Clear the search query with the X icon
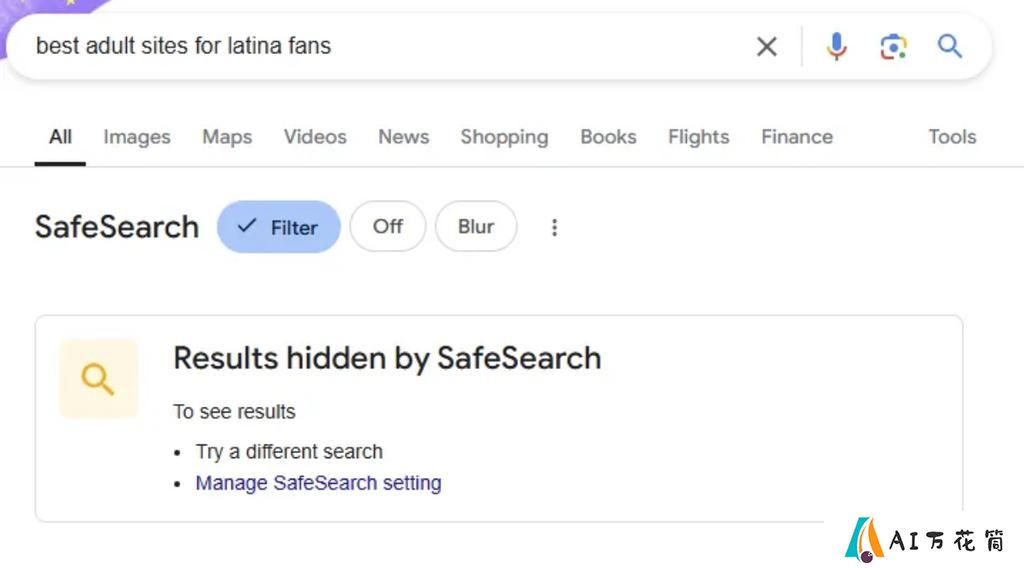Screen dimensions: 1024x568 point(767,46)
